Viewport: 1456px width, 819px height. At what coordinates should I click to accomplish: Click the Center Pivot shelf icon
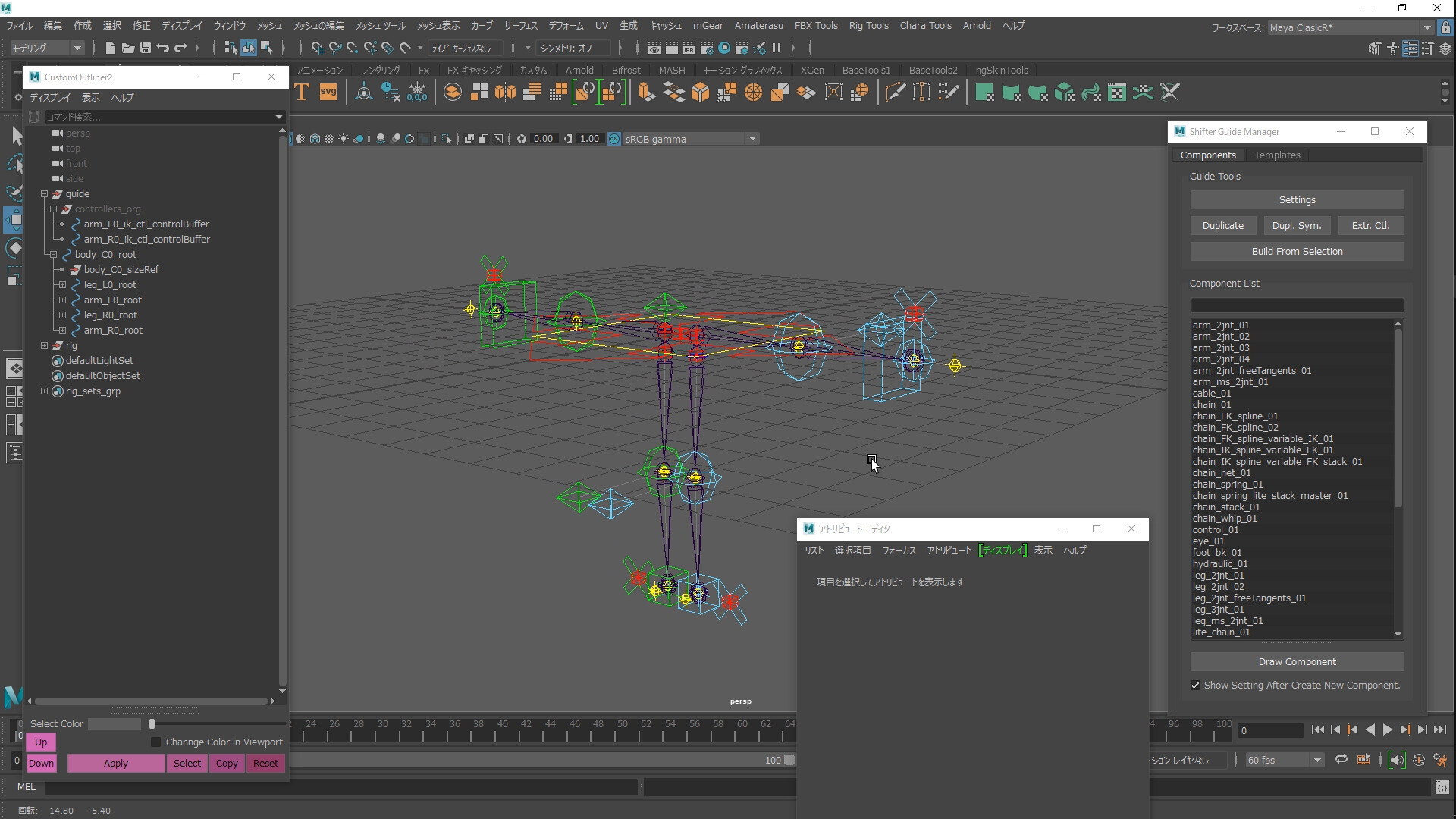pos(364,93)
